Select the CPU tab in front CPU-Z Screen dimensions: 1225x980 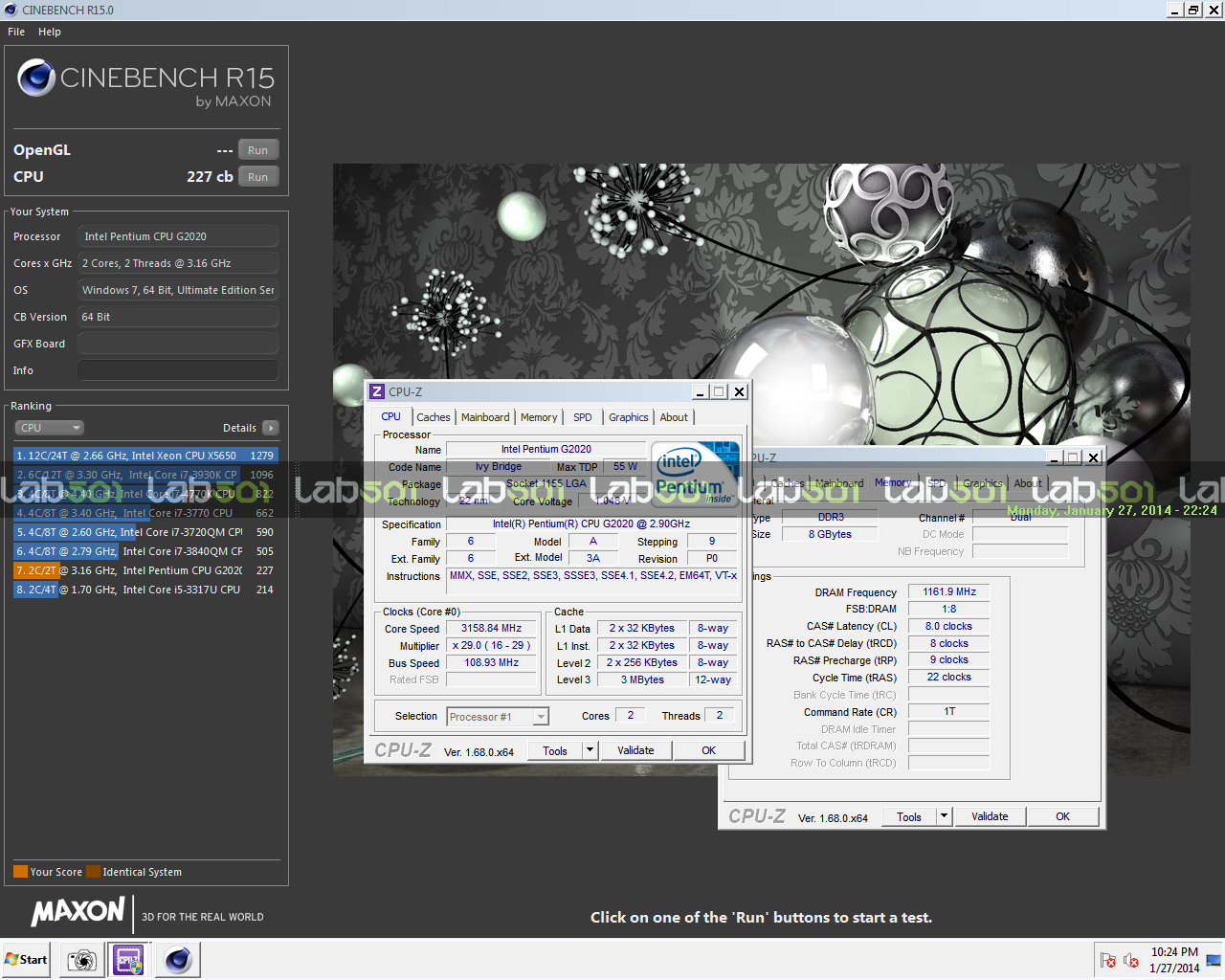(x=391, y=416)
